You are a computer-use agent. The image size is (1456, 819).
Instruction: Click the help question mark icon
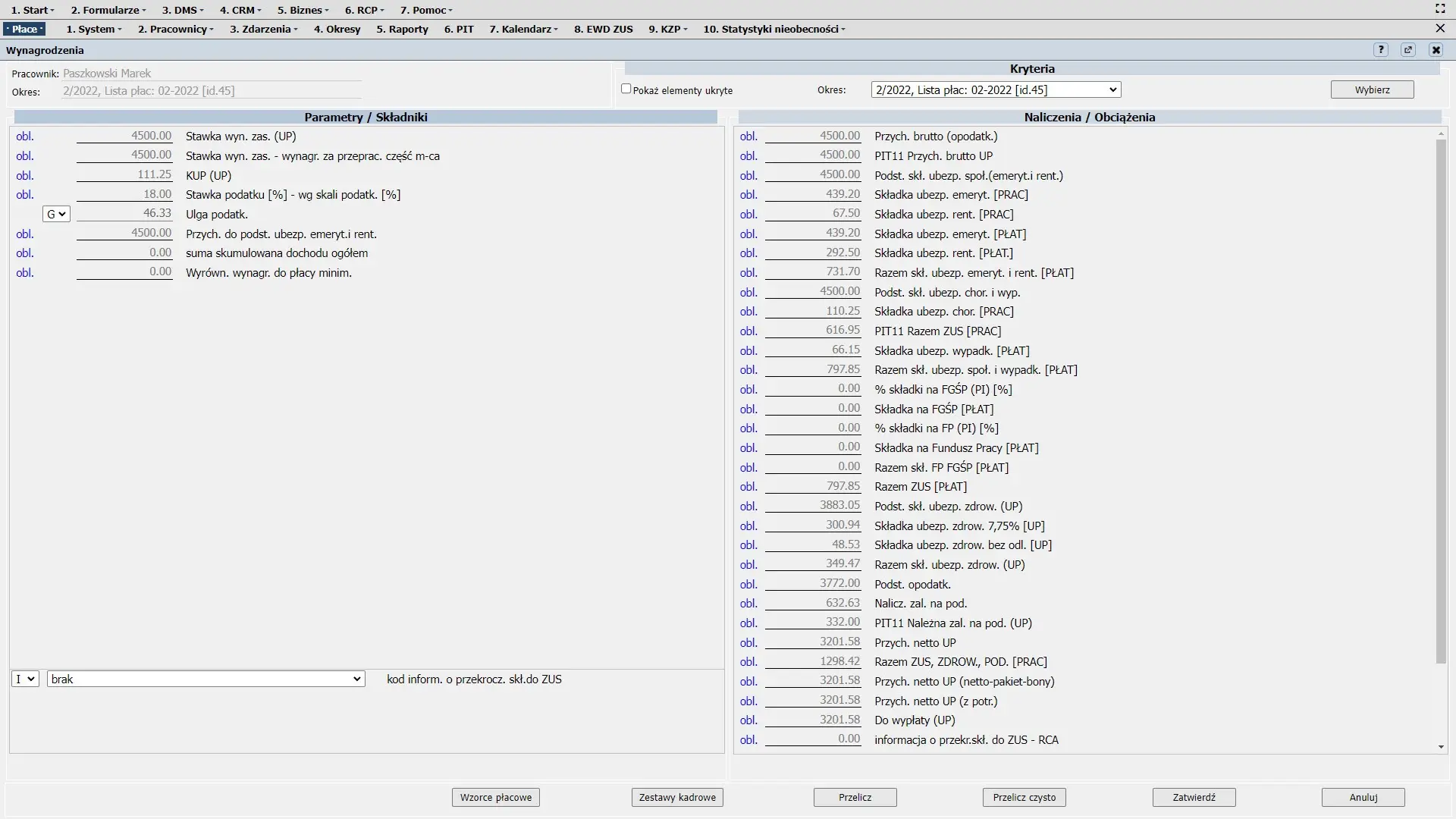coord(1381,50)
